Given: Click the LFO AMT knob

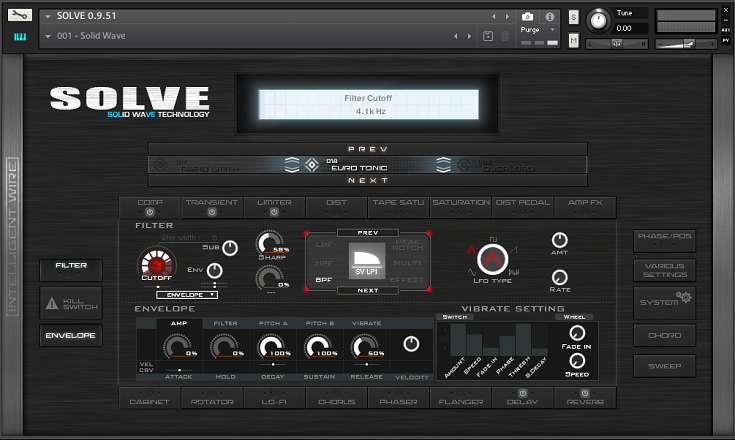Looking at the screenshot, I should [x=559, y=240].
